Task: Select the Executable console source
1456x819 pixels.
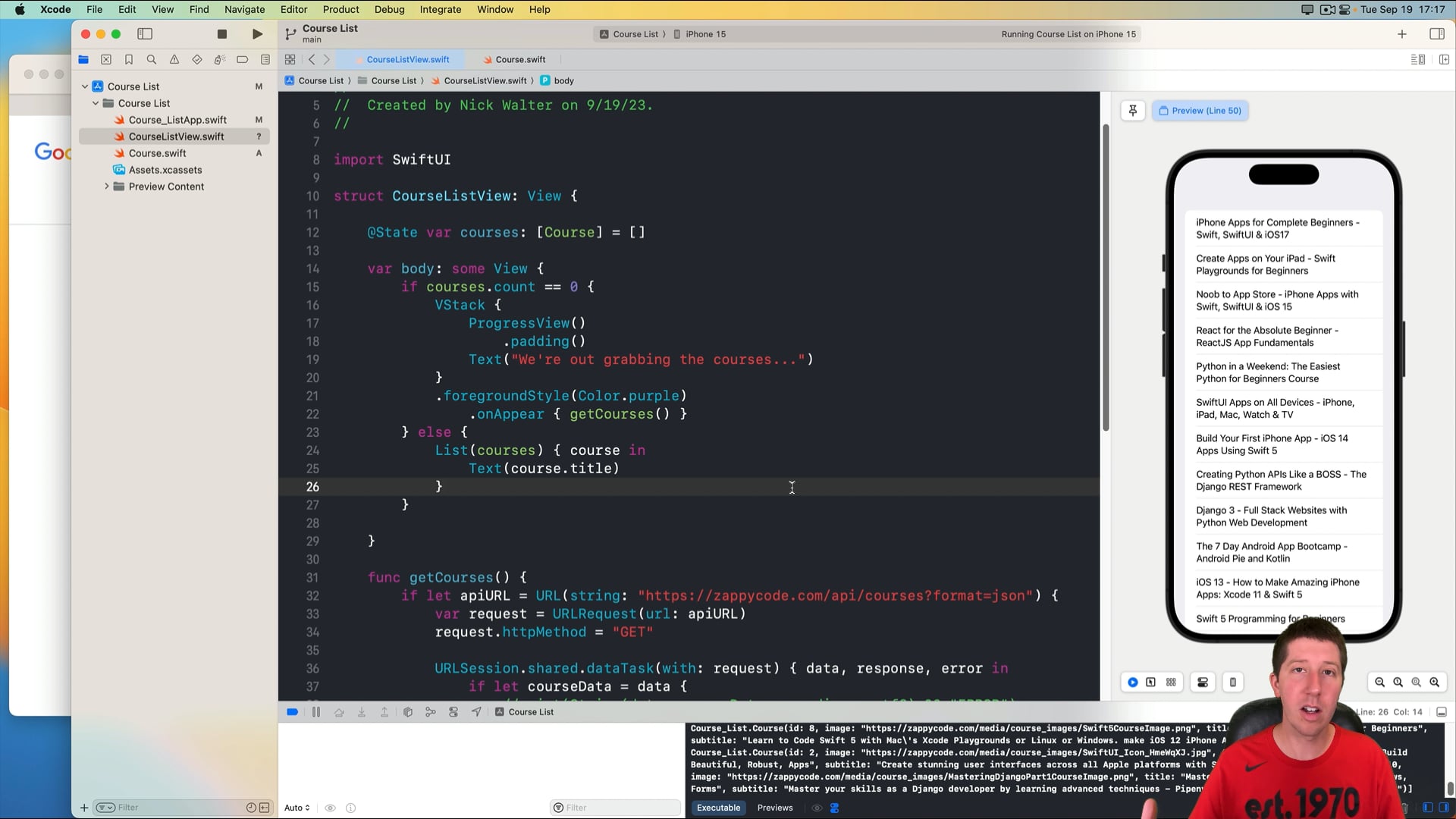Action: coord(718,808)
